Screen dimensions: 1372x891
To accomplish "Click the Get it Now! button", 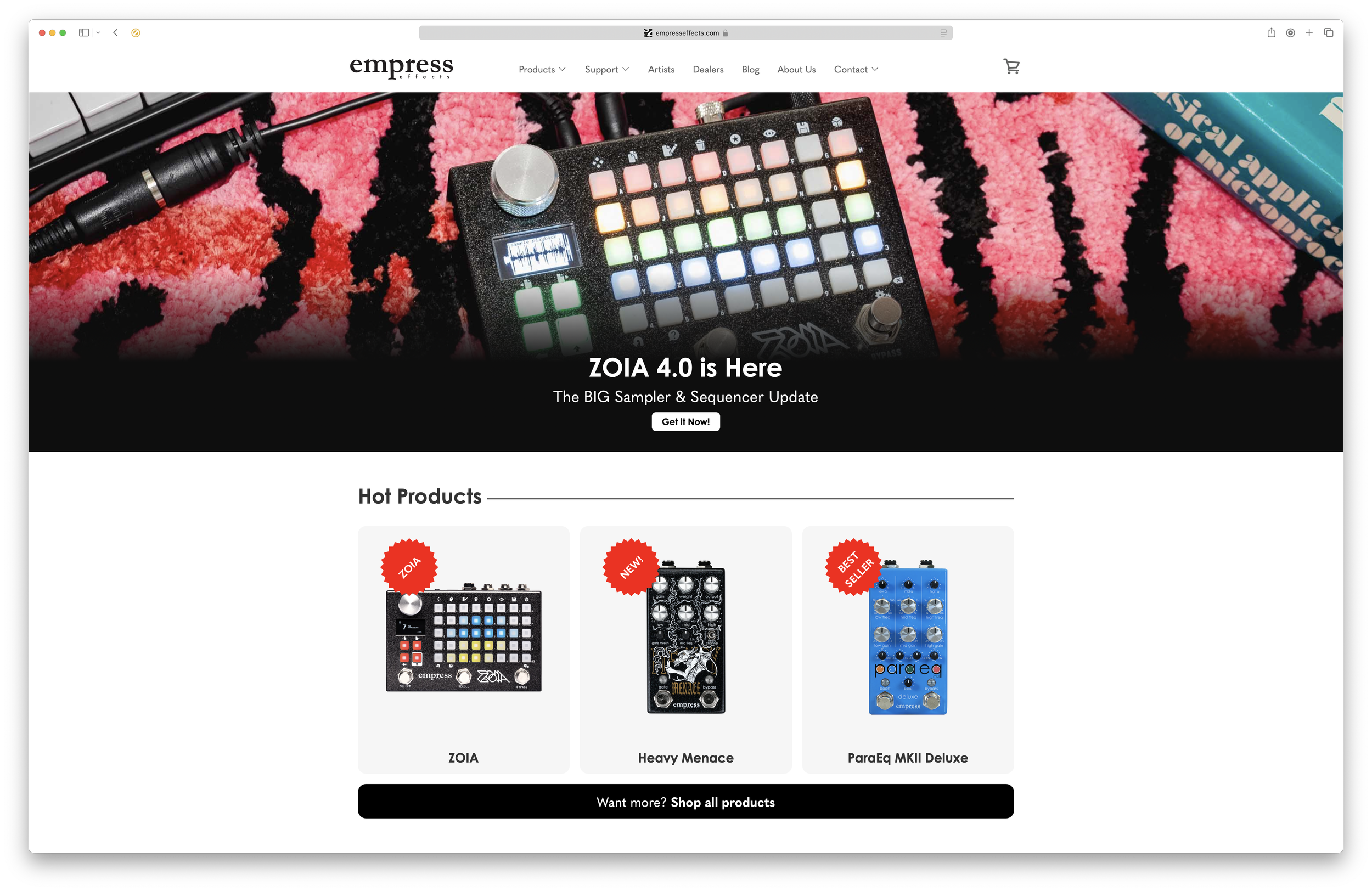I will [685, 421].
